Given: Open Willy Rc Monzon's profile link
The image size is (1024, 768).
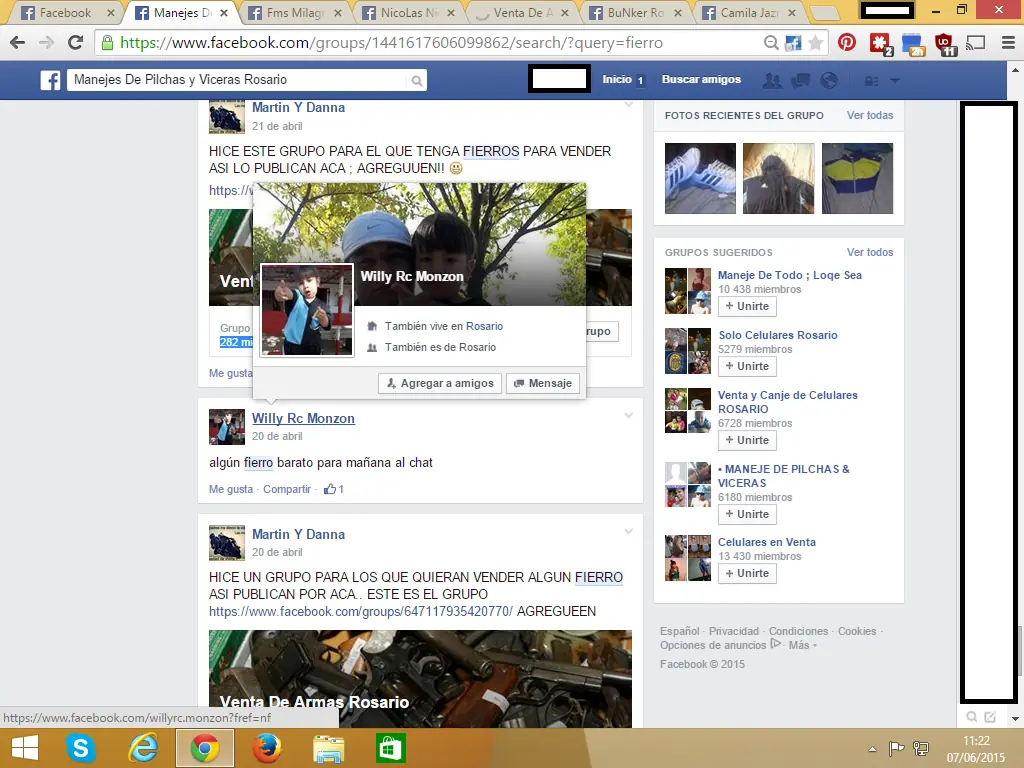Looking at the screenshot, I should (303, 418).
